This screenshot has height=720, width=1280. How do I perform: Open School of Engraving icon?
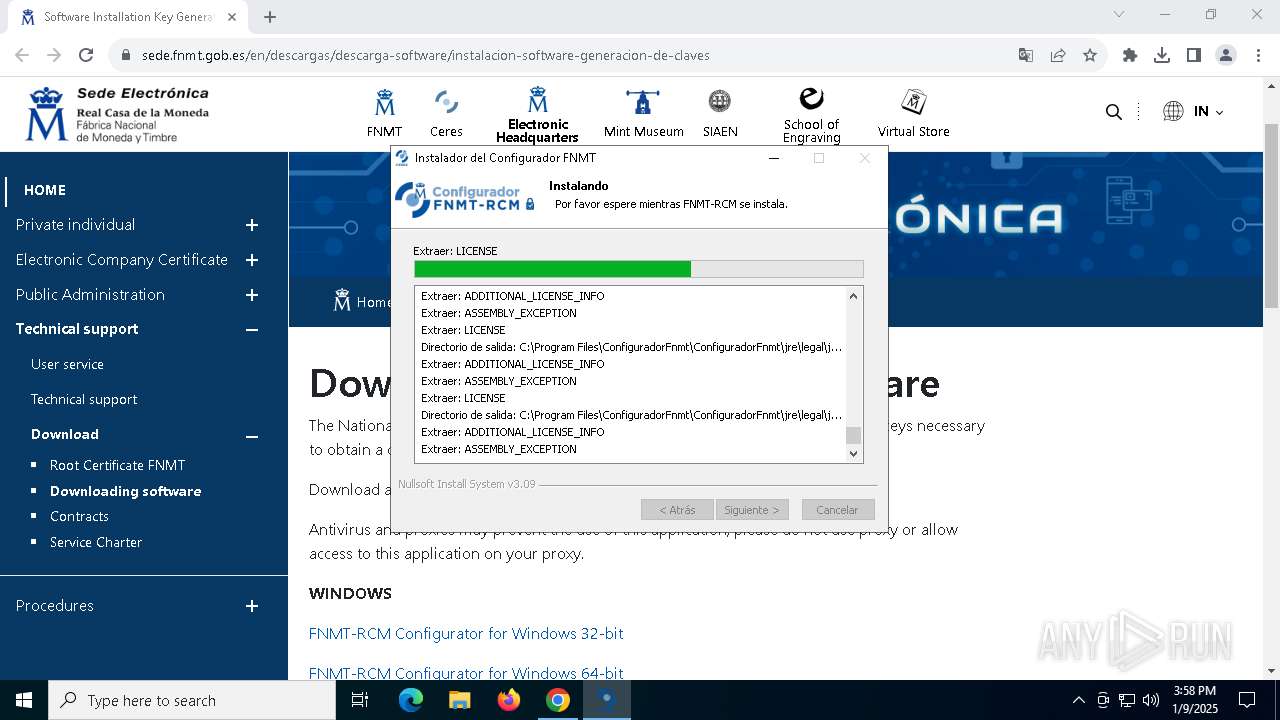pyautogui.click(x=811, y=98)
